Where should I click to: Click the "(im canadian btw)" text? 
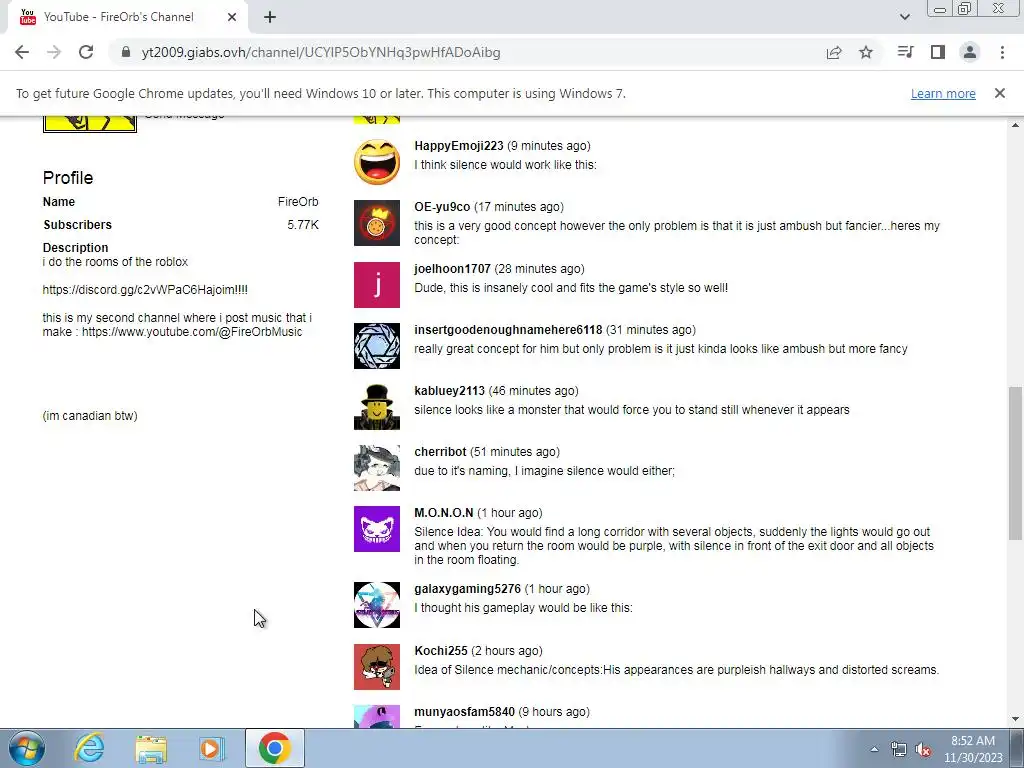[x=90, y=416]
